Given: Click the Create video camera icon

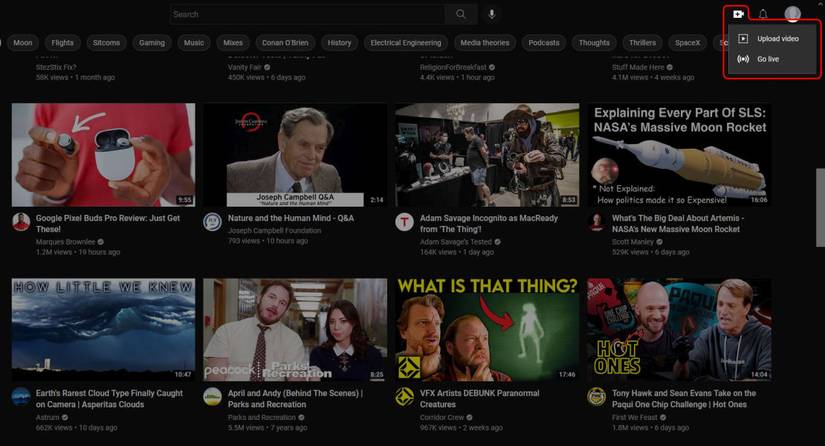Looking at the screenshot, I should click(x=738, y=14).
